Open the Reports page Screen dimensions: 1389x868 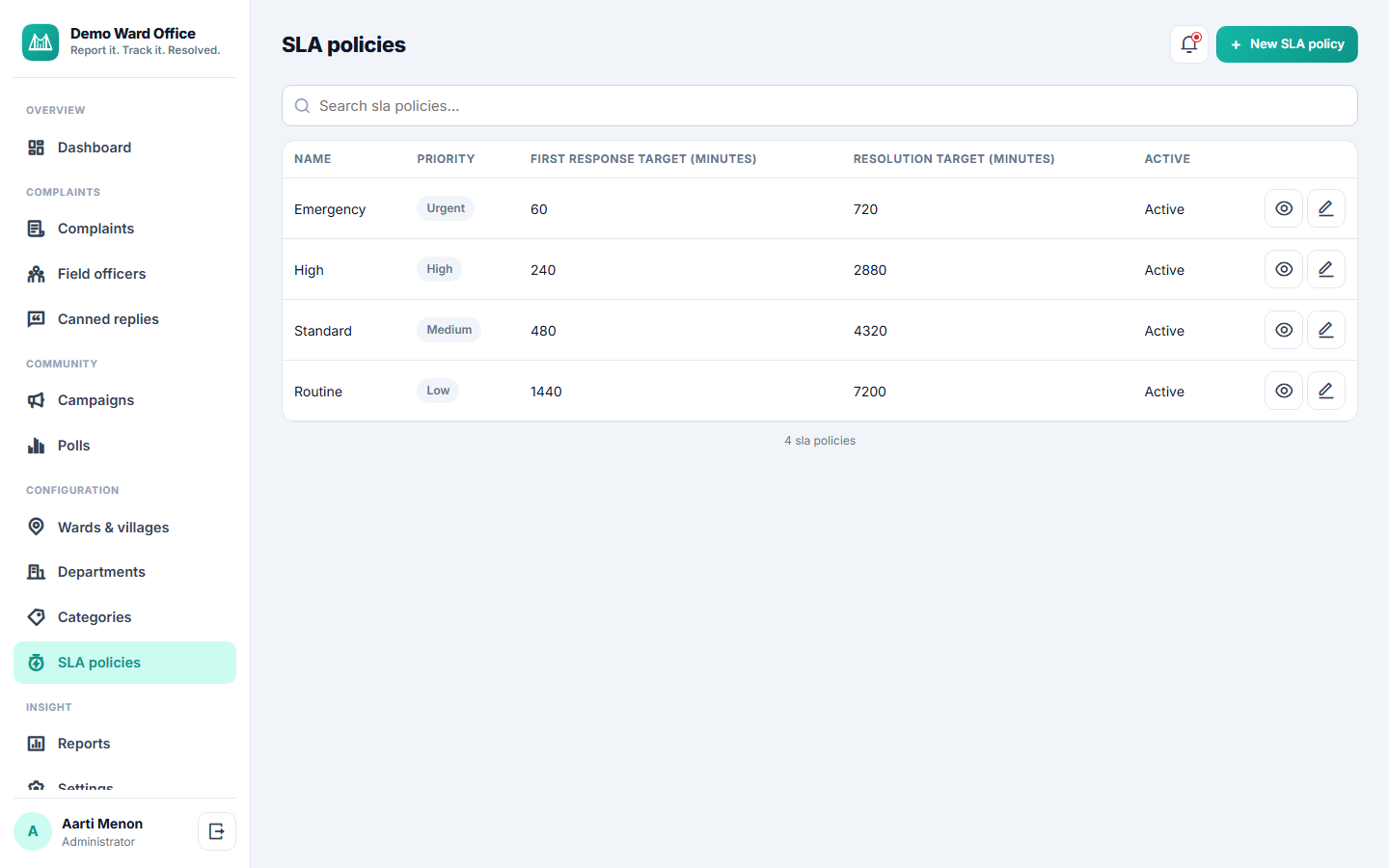point(124,744)
